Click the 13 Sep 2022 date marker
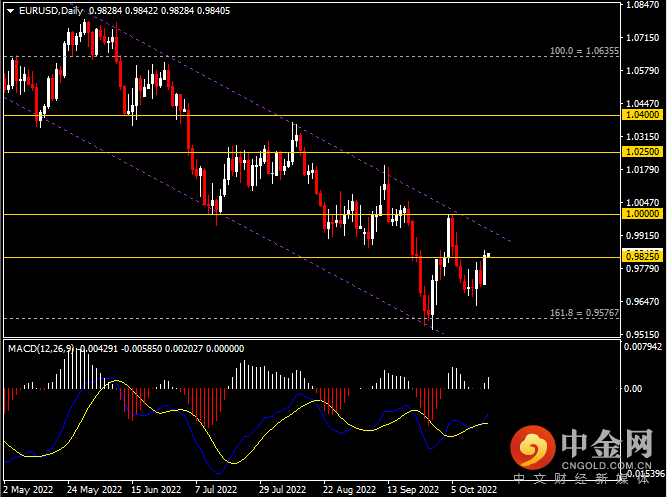Screen dimensions: 667x497 click(413, 490)
